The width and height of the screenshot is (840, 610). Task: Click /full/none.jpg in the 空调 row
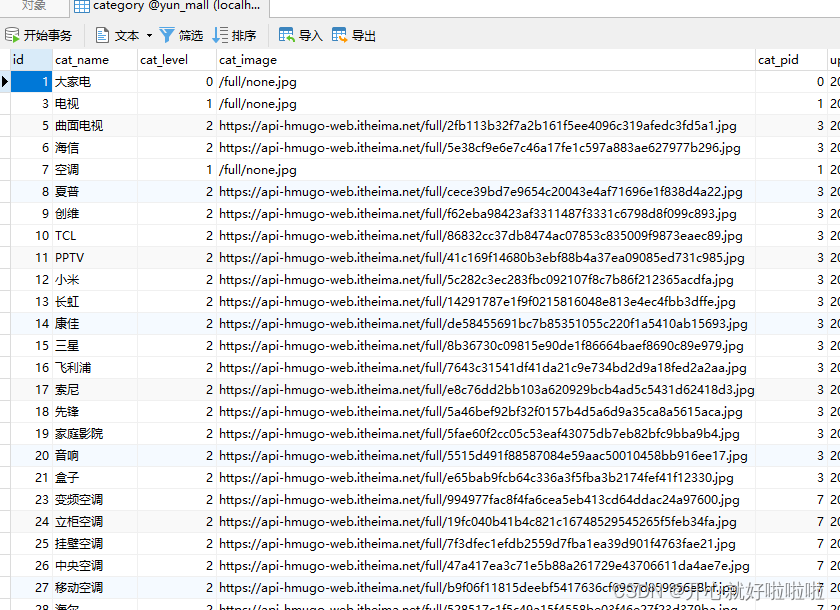click(258, 169)
